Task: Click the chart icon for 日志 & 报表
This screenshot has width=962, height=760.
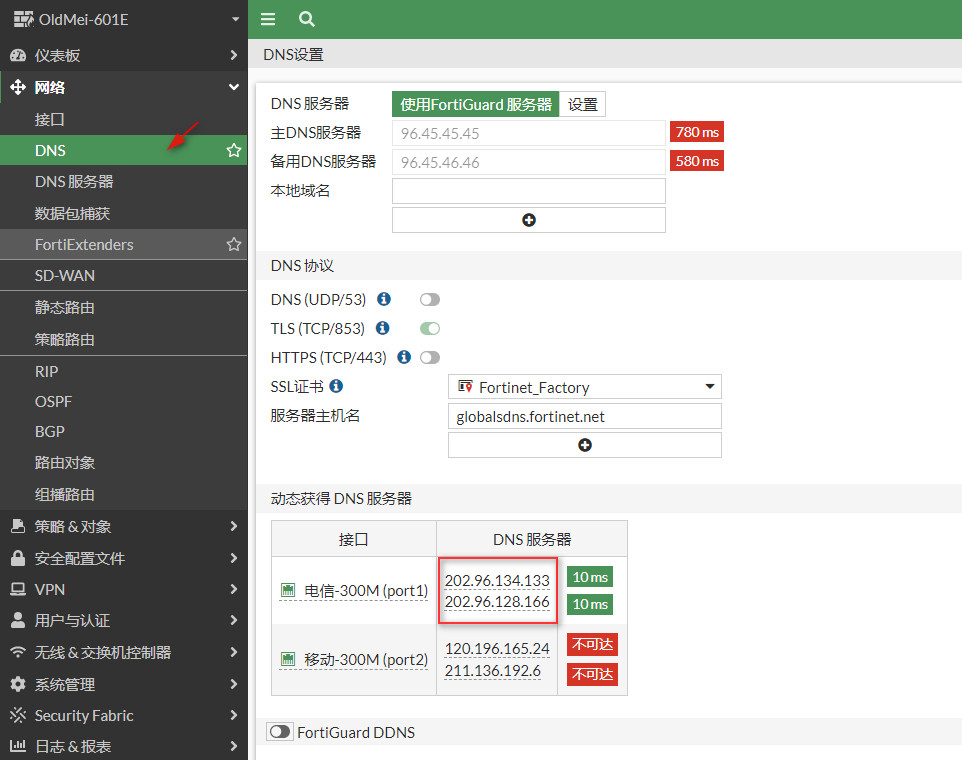Action: pos(18,747)
